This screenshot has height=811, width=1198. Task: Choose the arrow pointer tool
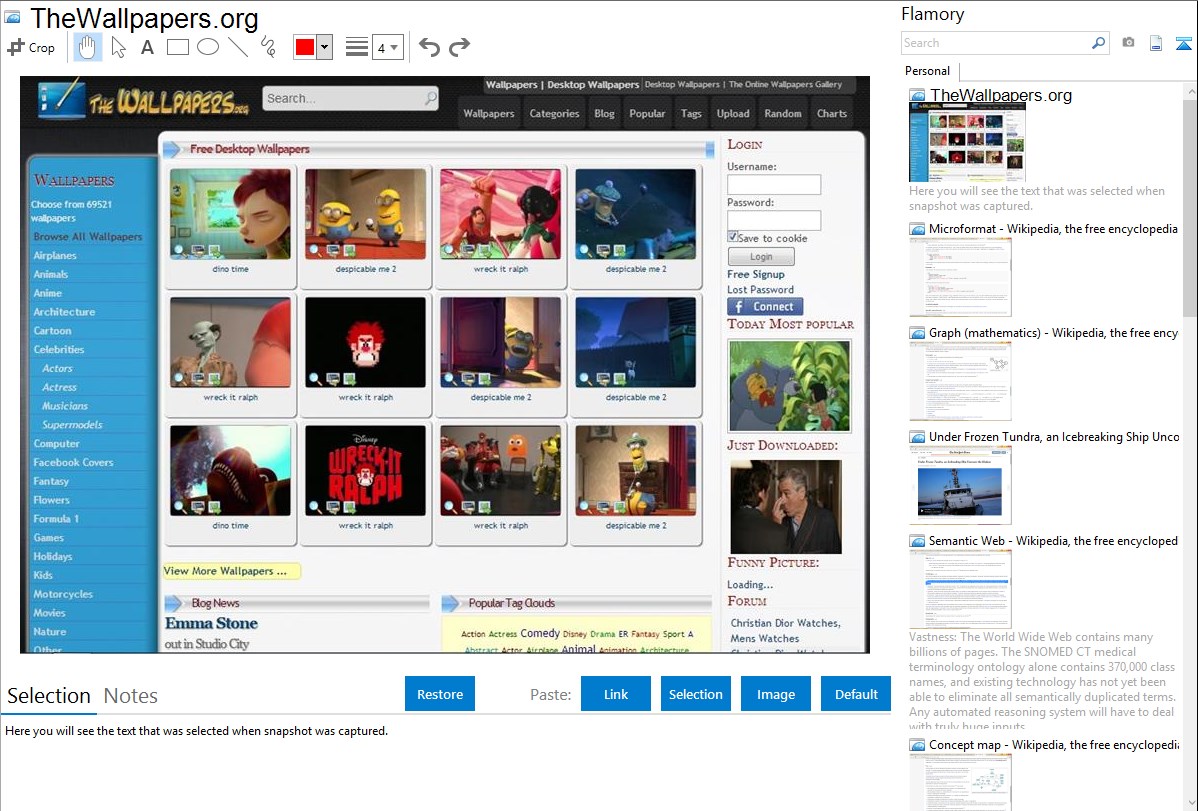tap(118, 47)
